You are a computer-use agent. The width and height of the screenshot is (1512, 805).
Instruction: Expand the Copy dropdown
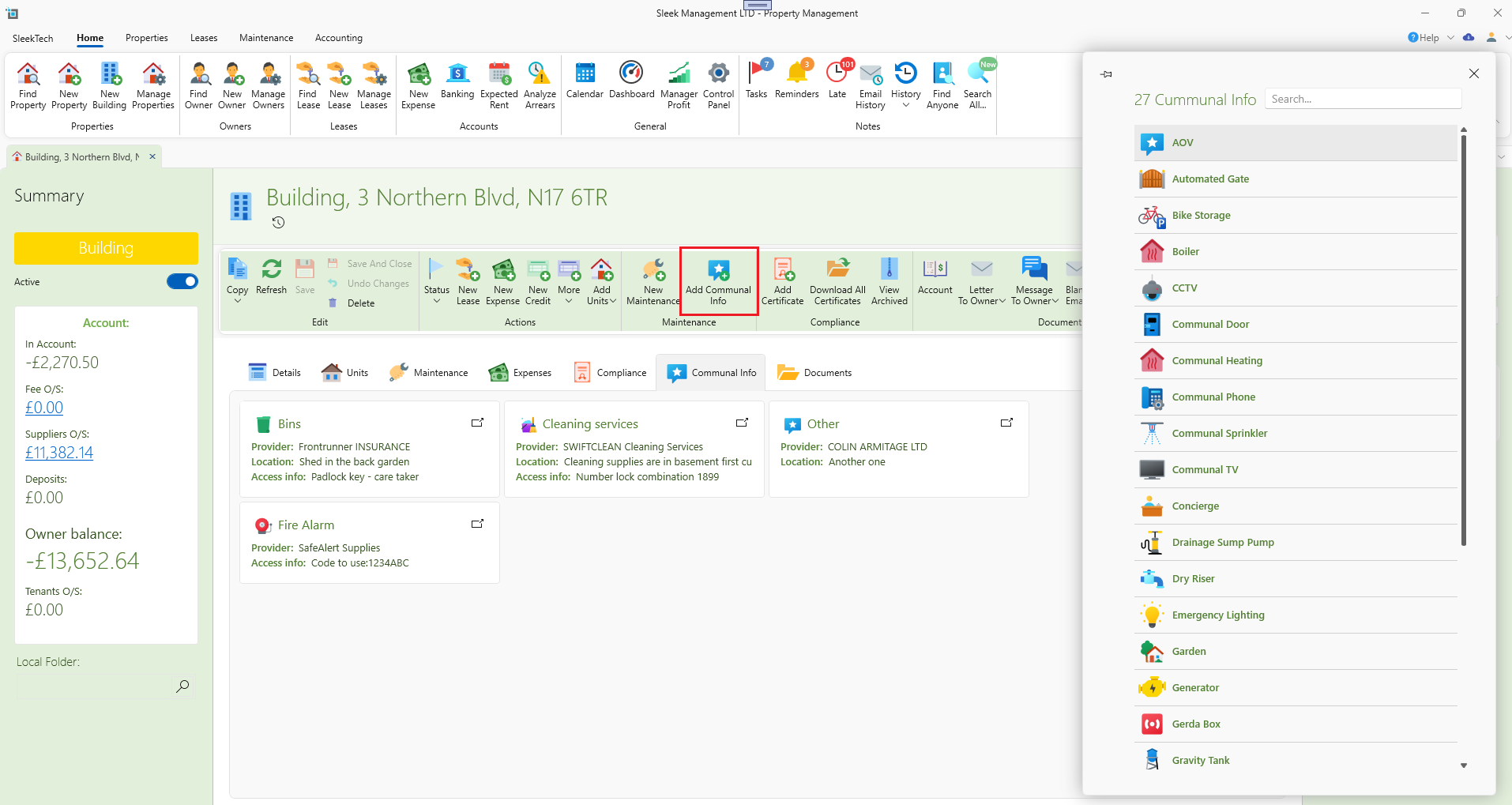tap(237, 301)
